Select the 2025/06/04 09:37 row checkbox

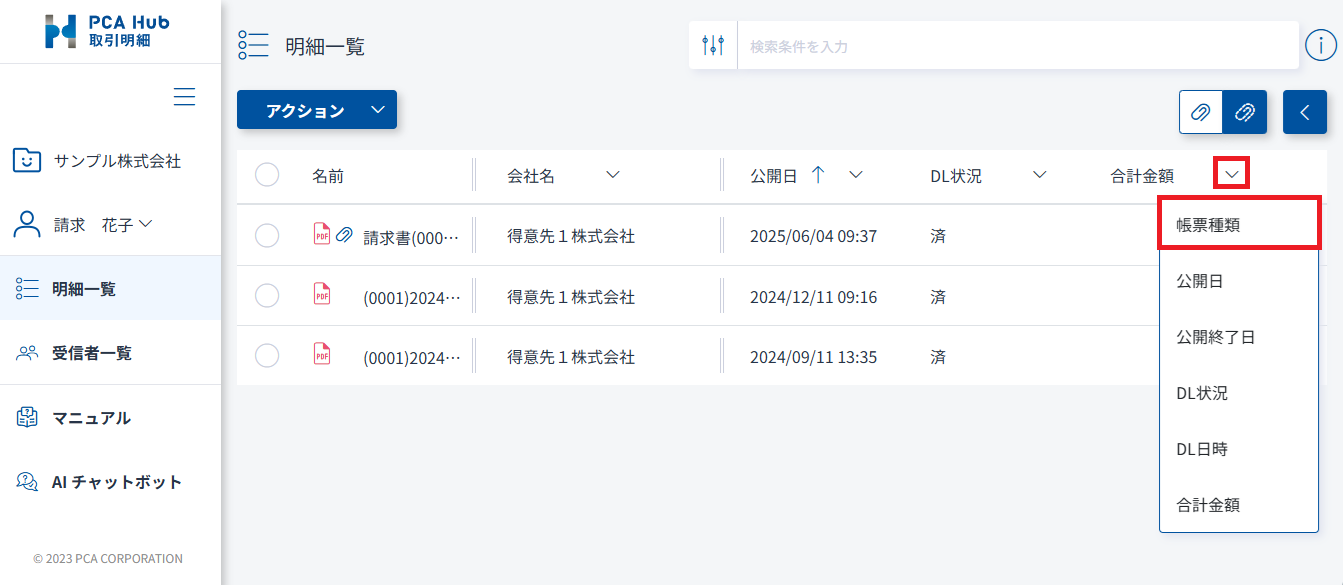(x=267, y=236)
